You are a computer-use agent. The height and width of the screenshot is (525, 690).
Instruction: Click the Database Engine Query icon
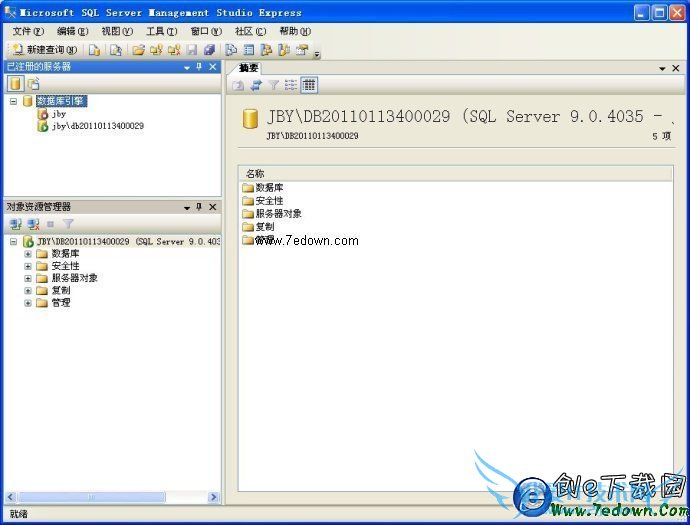(94, 50)
